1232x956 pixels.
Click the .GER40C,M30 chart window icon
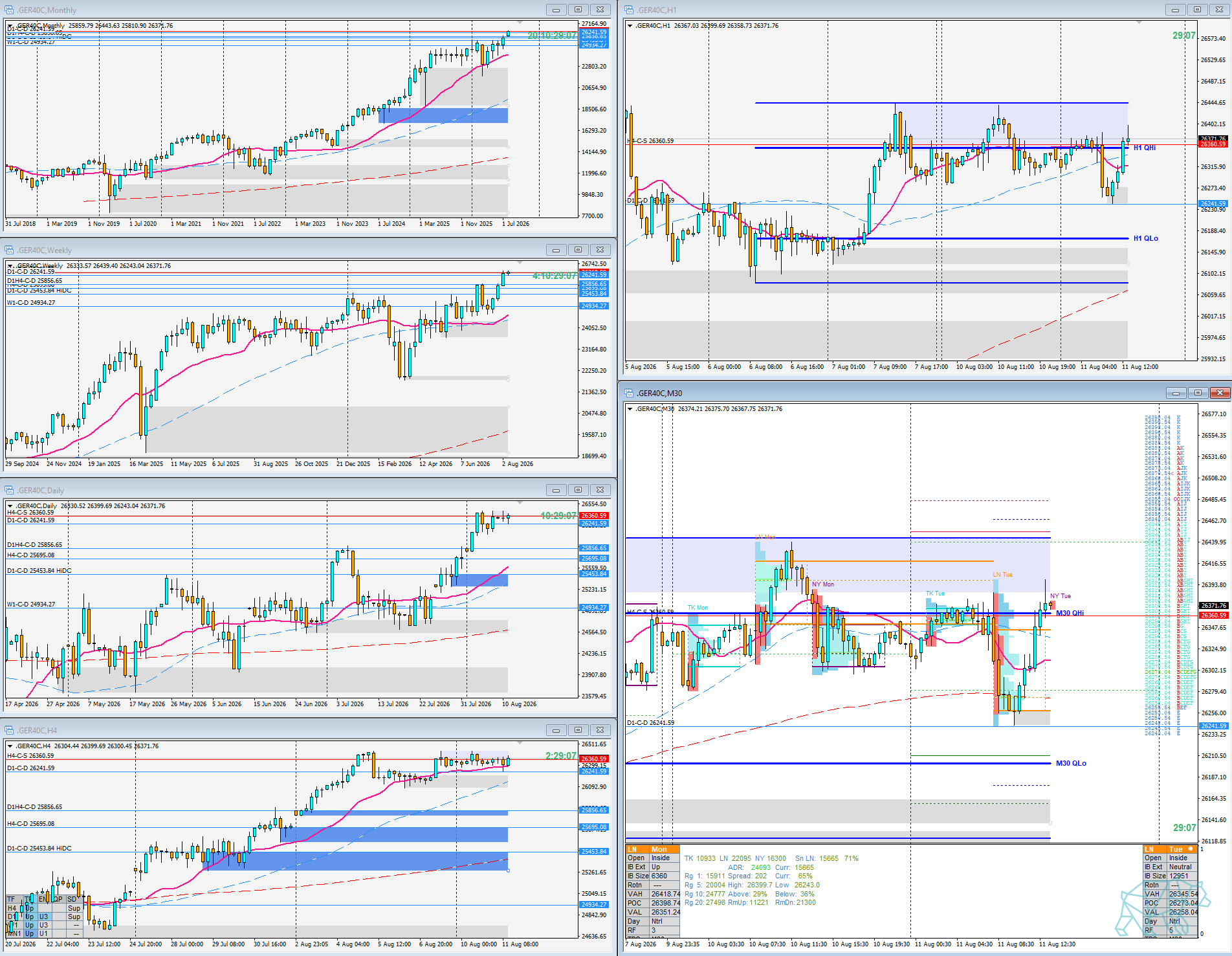[x=628, y=393]
